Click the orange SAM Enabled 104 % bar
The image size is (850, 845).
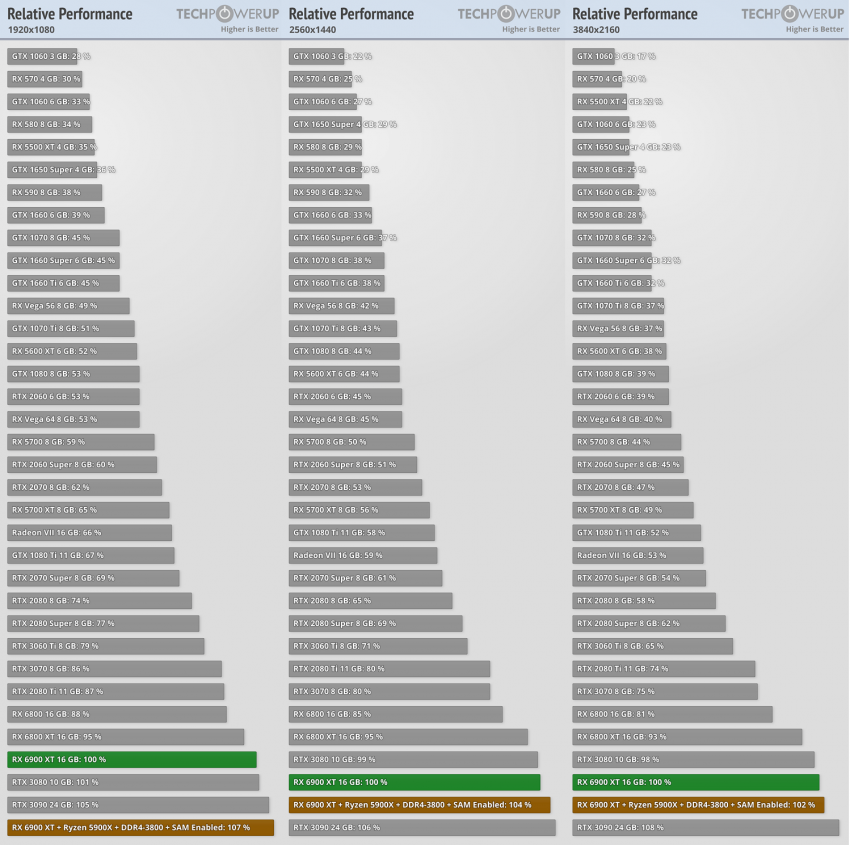pyautogui.click(x=420, y=805)
